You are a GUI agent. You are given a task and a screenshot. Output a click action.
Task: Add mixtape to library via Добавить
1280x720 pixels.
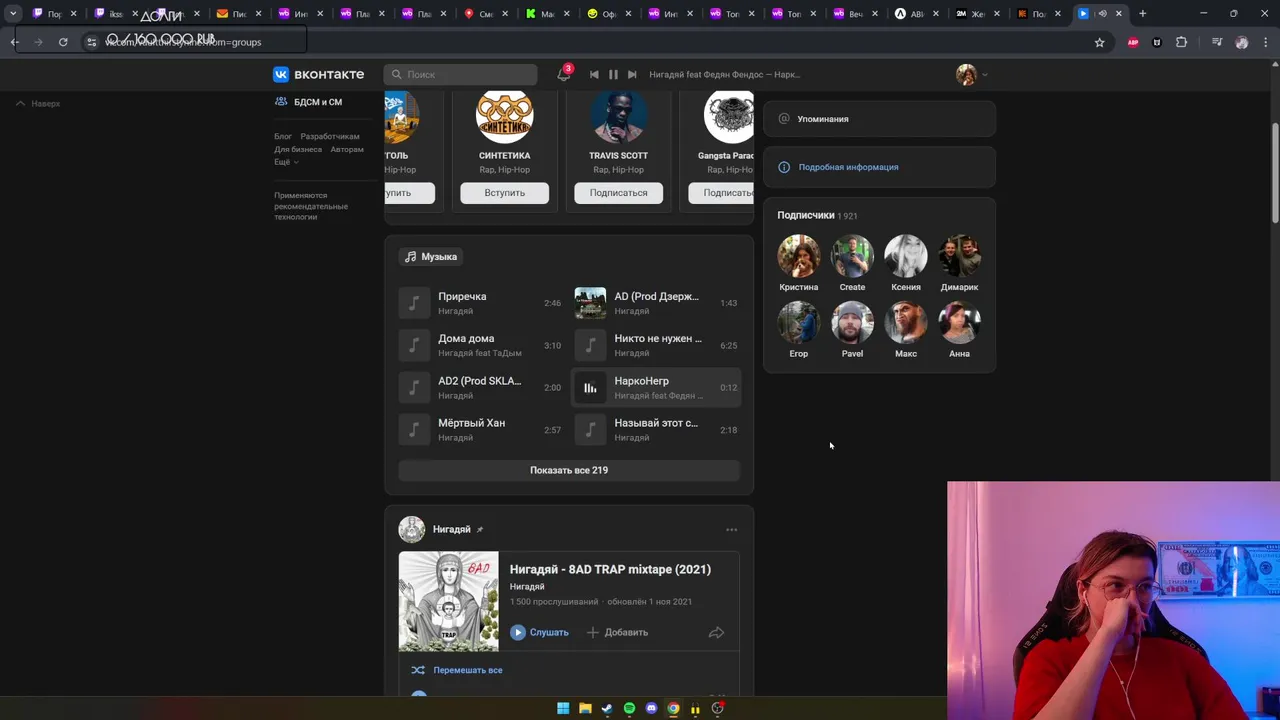click(617, 632)
